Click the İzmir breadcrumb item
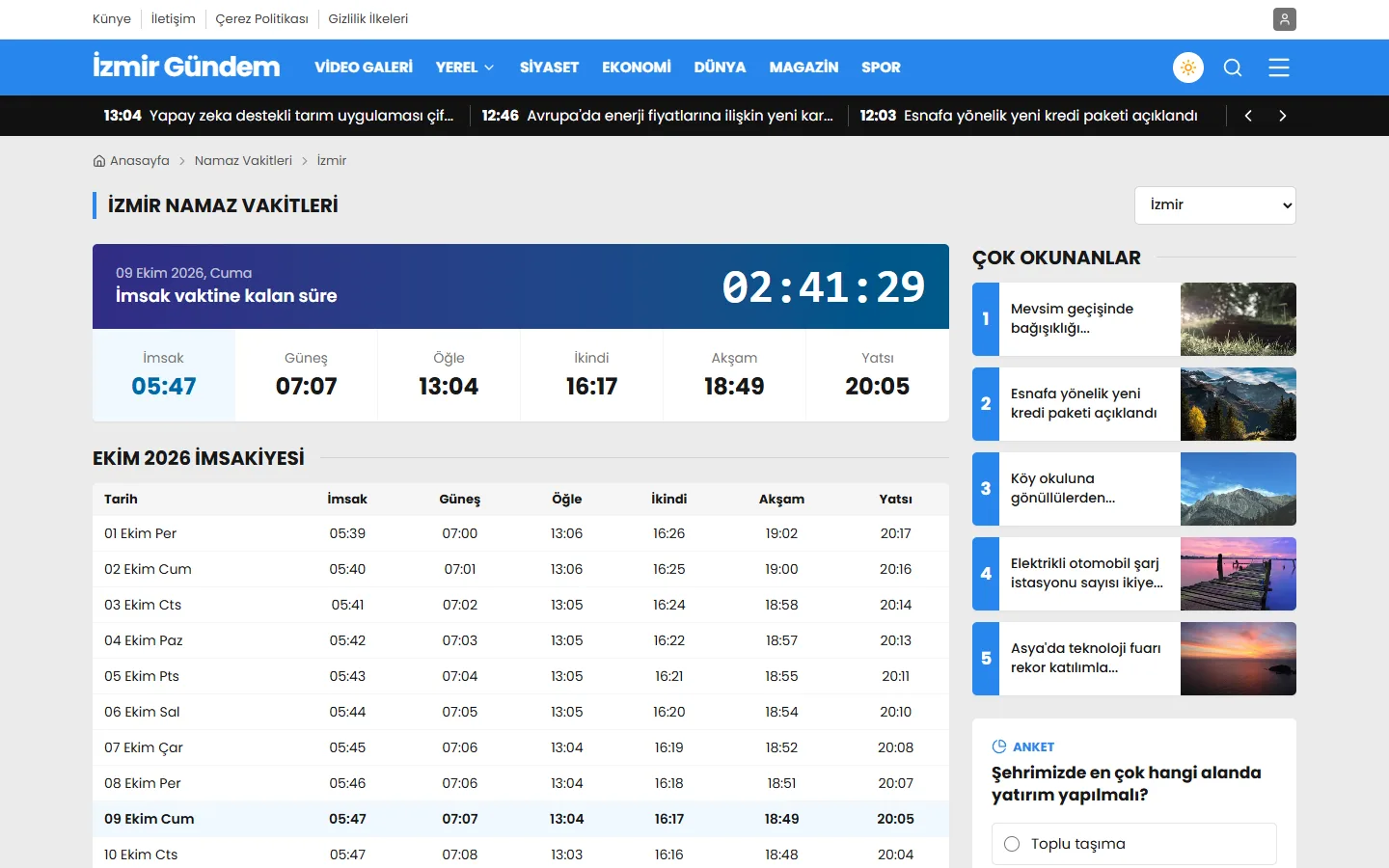Image resolution: width=1389 pixels, height=868 pixels. tap(332, 161)
